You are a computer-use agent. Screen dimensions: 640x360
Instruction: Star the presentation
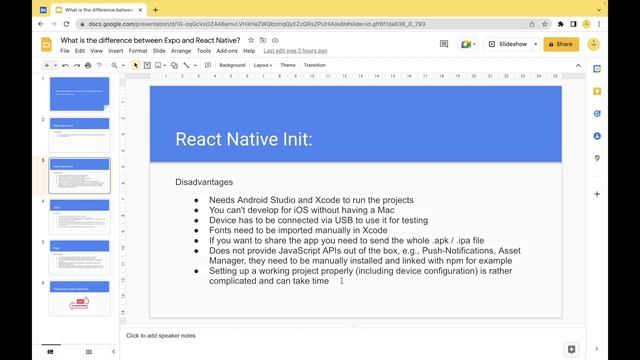[x=251, y=40]
